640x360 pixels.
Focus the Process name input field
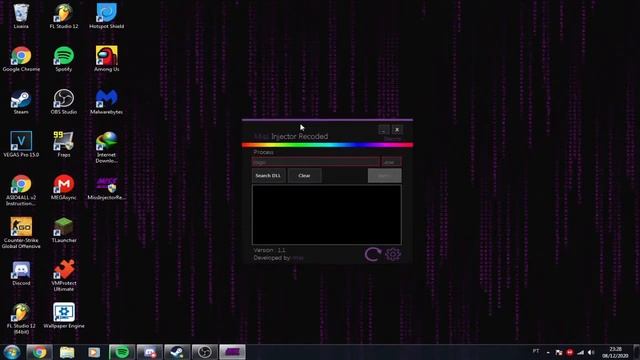point(316,162)
